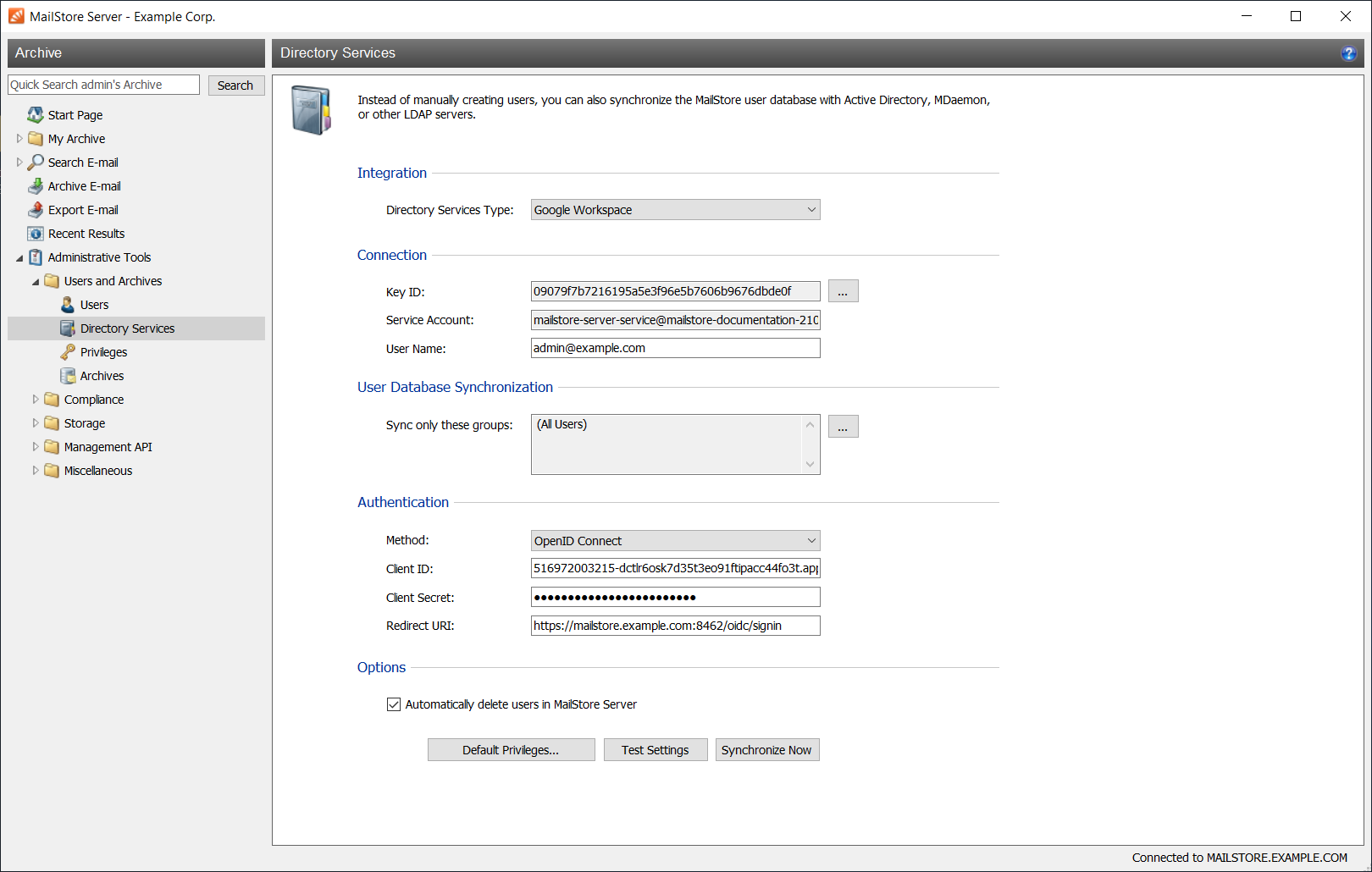
Task: Expand the Compliance folder
Action: point(36,400)
